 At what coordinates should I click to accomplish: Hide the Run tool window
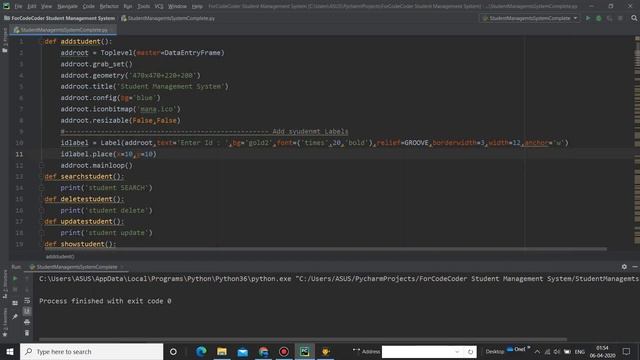coord(635,267)
